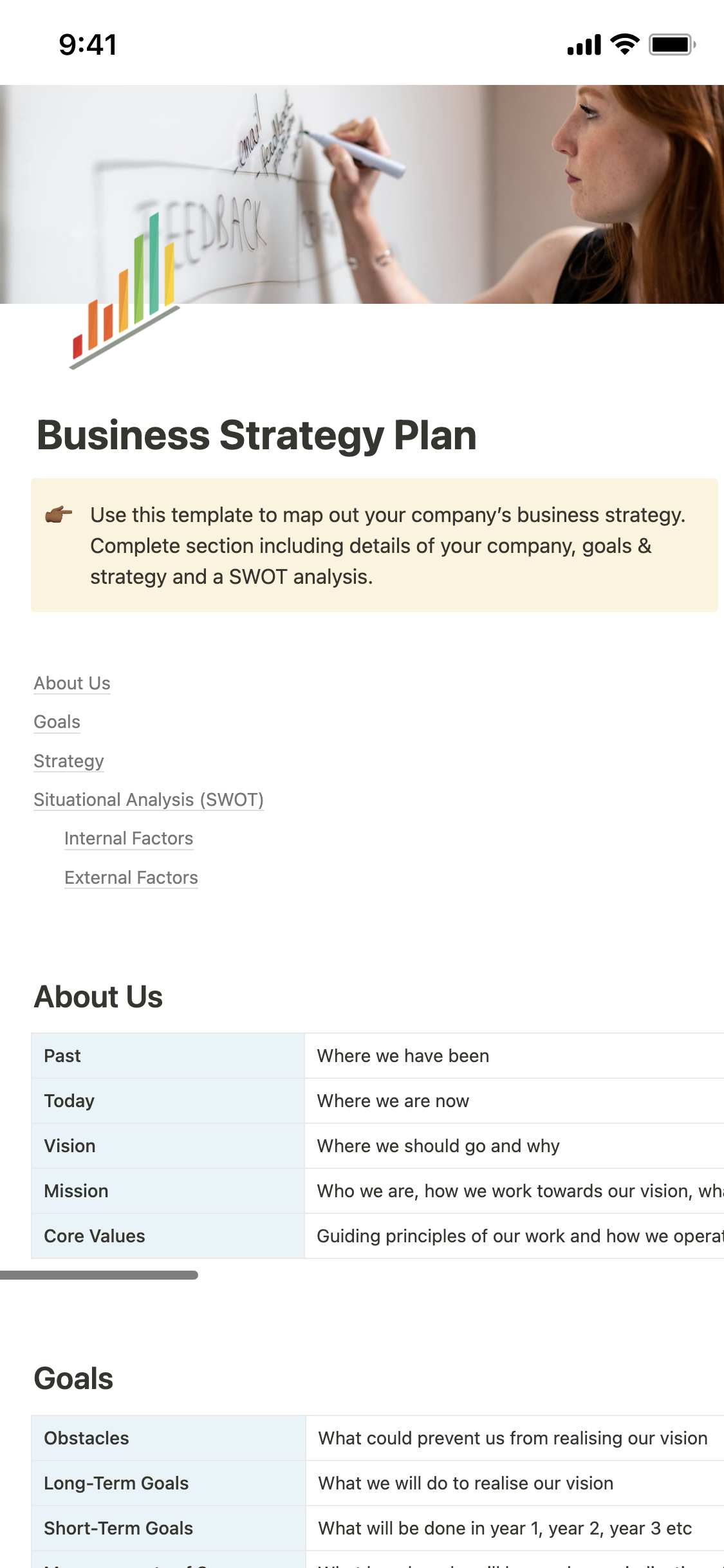Go to the Strategy section link
This screenshot has width=724, height=1568.
coord(69,761)
